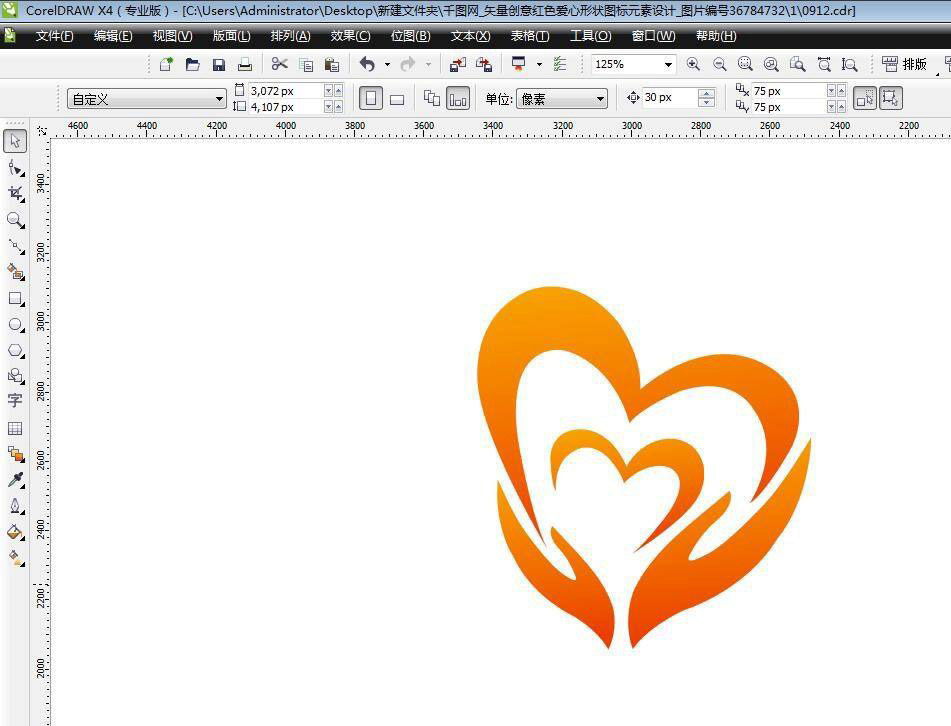Click the Save icon in toolbar
This screenshot has width=951, height=726.
click(219, 64)
